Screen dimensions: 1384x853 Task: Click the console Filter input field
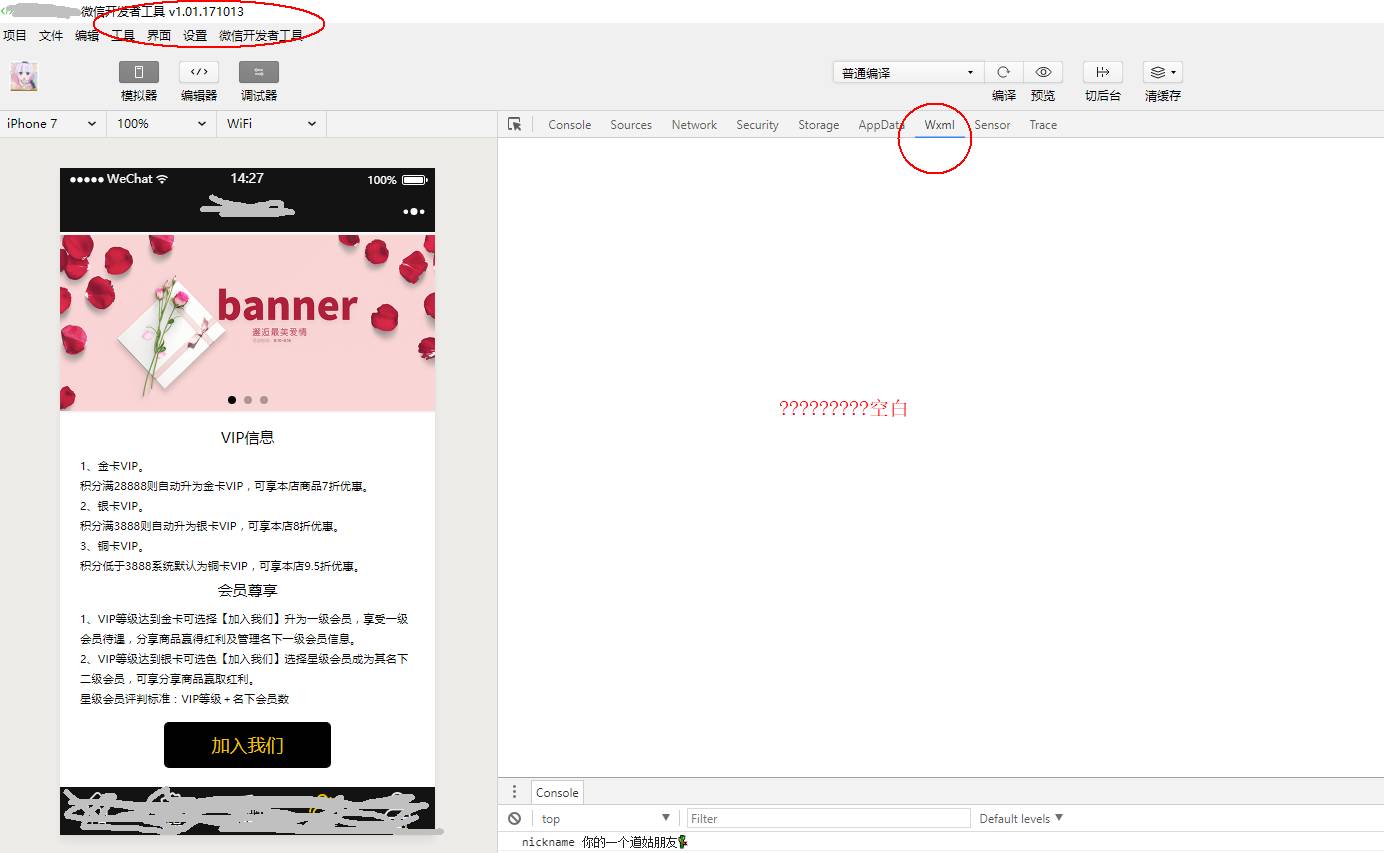pyautogui.click(x=828, y=818)
